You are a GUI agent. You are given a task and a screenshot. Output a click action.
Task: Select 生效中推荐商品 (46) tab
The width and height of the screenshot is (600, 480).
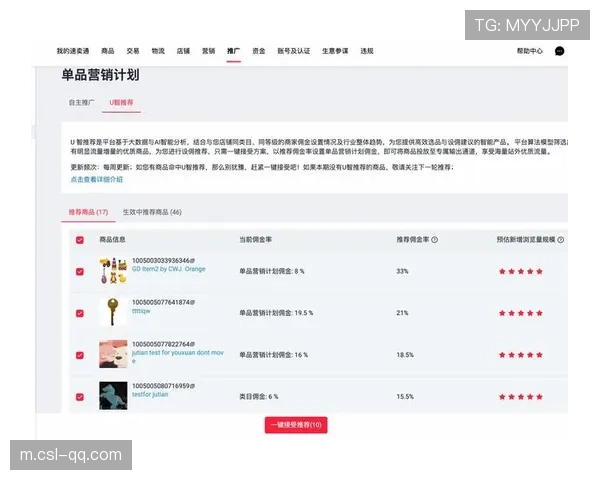152,212
